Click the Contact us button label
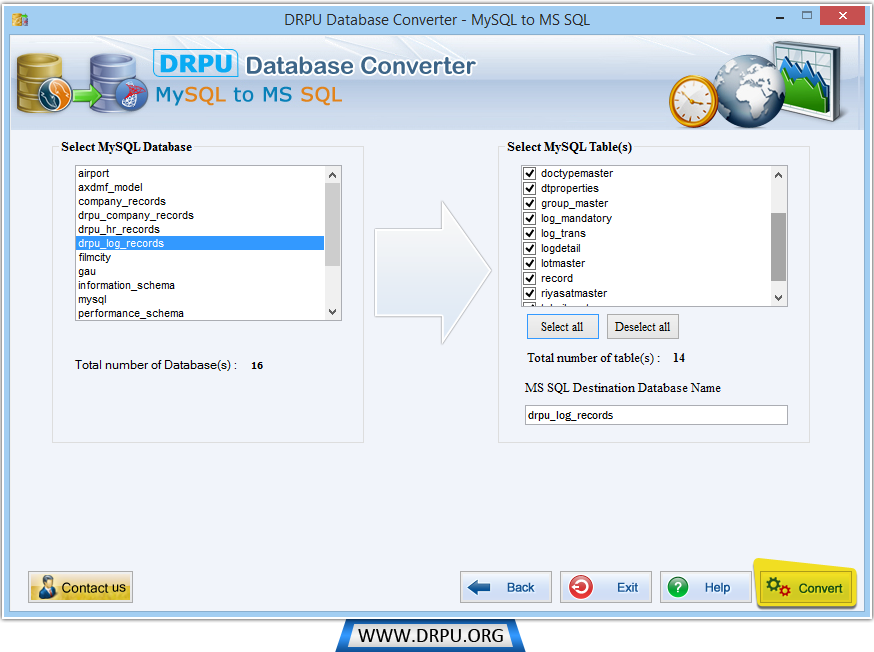This screenshot has height=652, width=874. pyautogui.click(x=94, y=587)
